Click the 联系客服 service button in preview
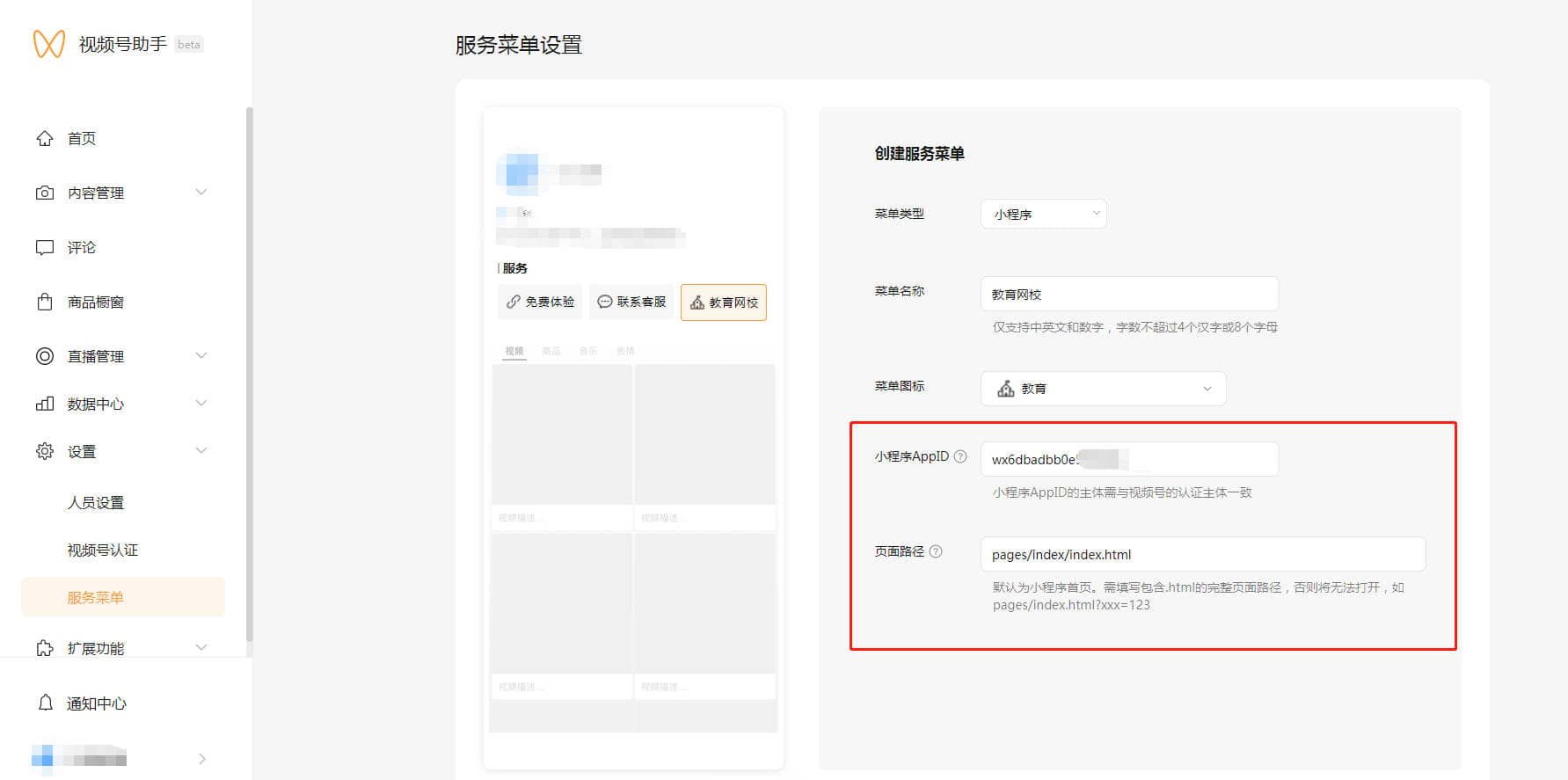The image size is (1568, 780). [631, 302]
